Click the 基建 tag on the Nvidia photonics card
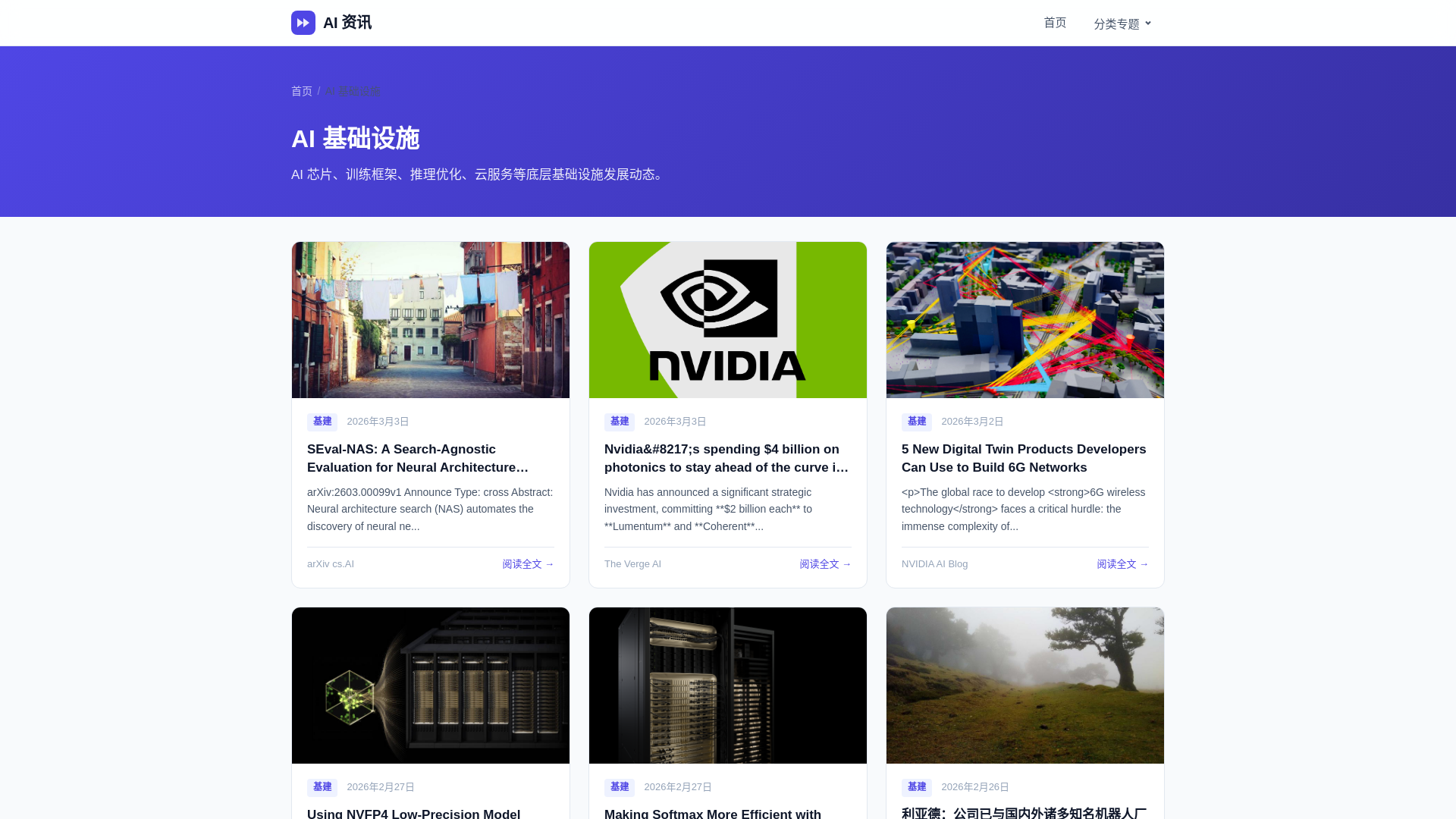The height and width of the screenshot is (819, 1456). click(x=620, y=422)
